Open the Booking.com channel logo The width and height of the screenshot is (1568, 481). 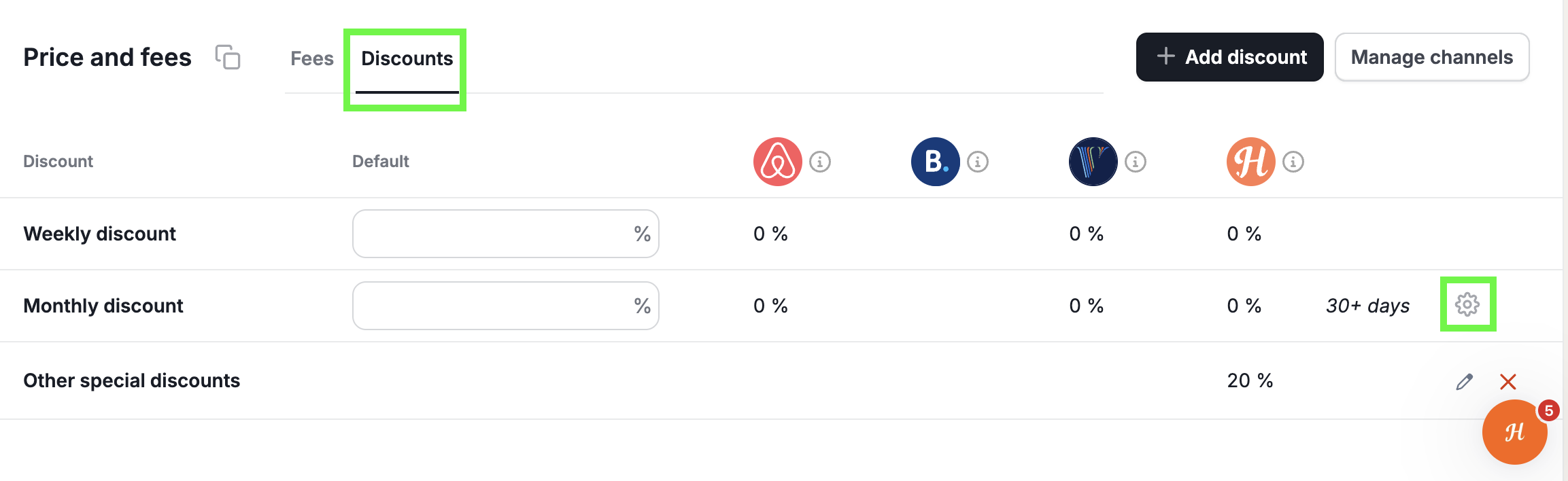936,162
